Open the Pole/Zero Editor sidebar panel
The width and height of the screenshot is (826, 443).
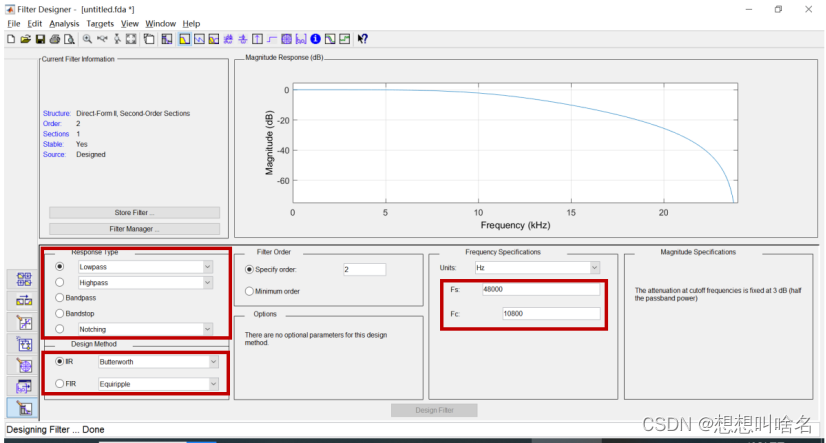click(x=24, y=365)
